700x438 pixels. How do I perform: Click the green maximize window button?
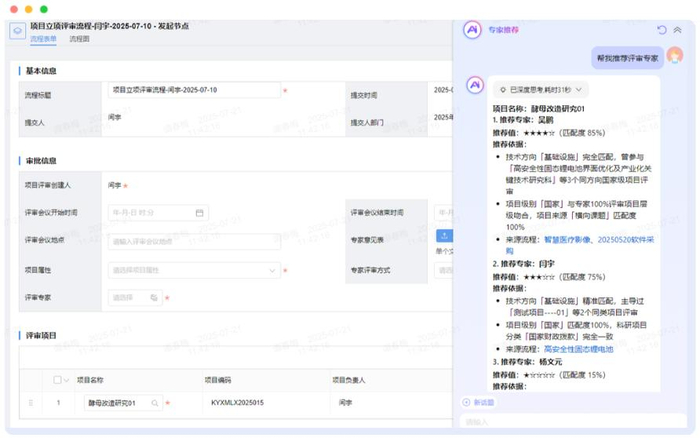point(44,9)
